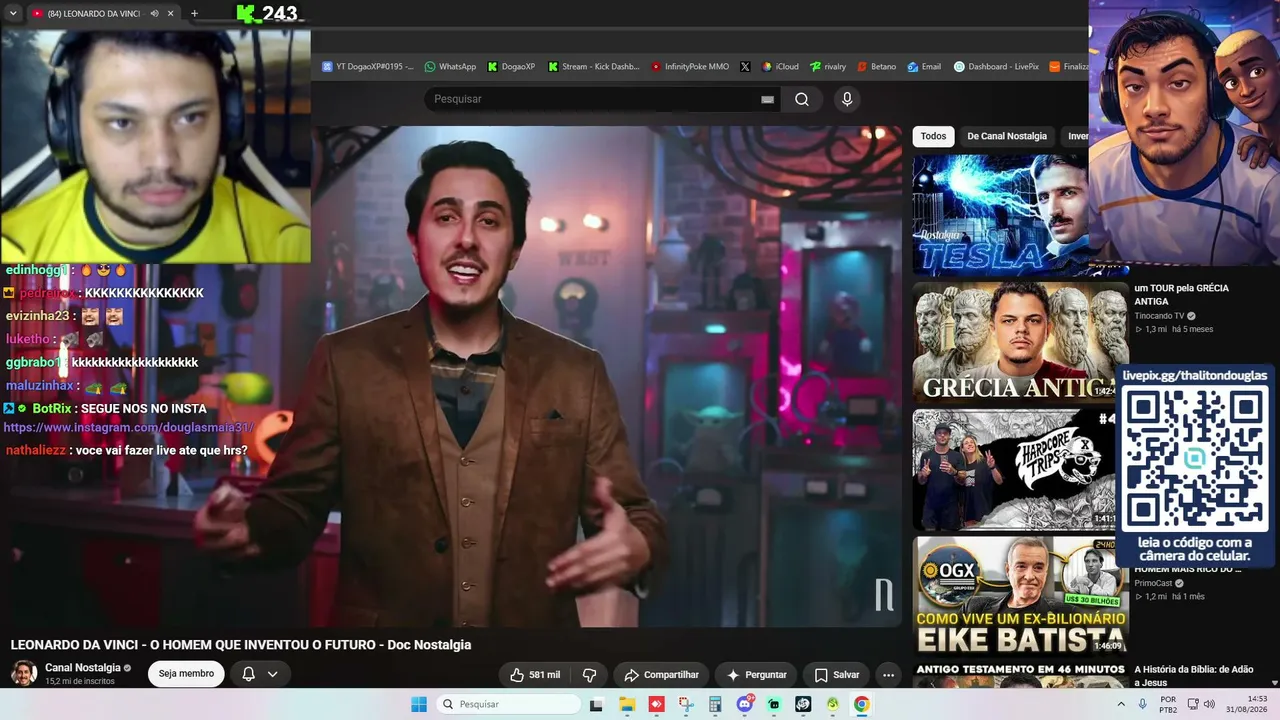Open the Eike Batista video thumbnail
1280x720 pixels.
click(1021, 597)
